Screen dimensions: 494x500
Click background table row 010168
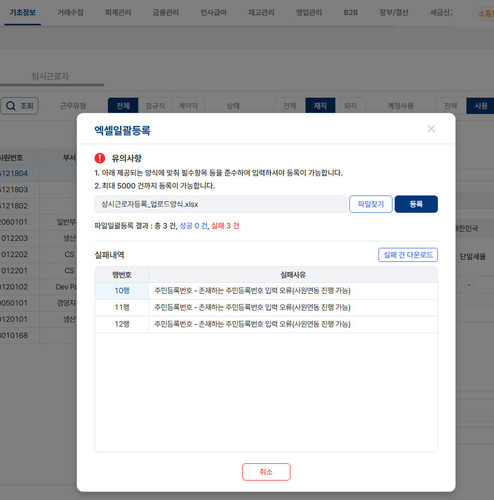(38, 335)
